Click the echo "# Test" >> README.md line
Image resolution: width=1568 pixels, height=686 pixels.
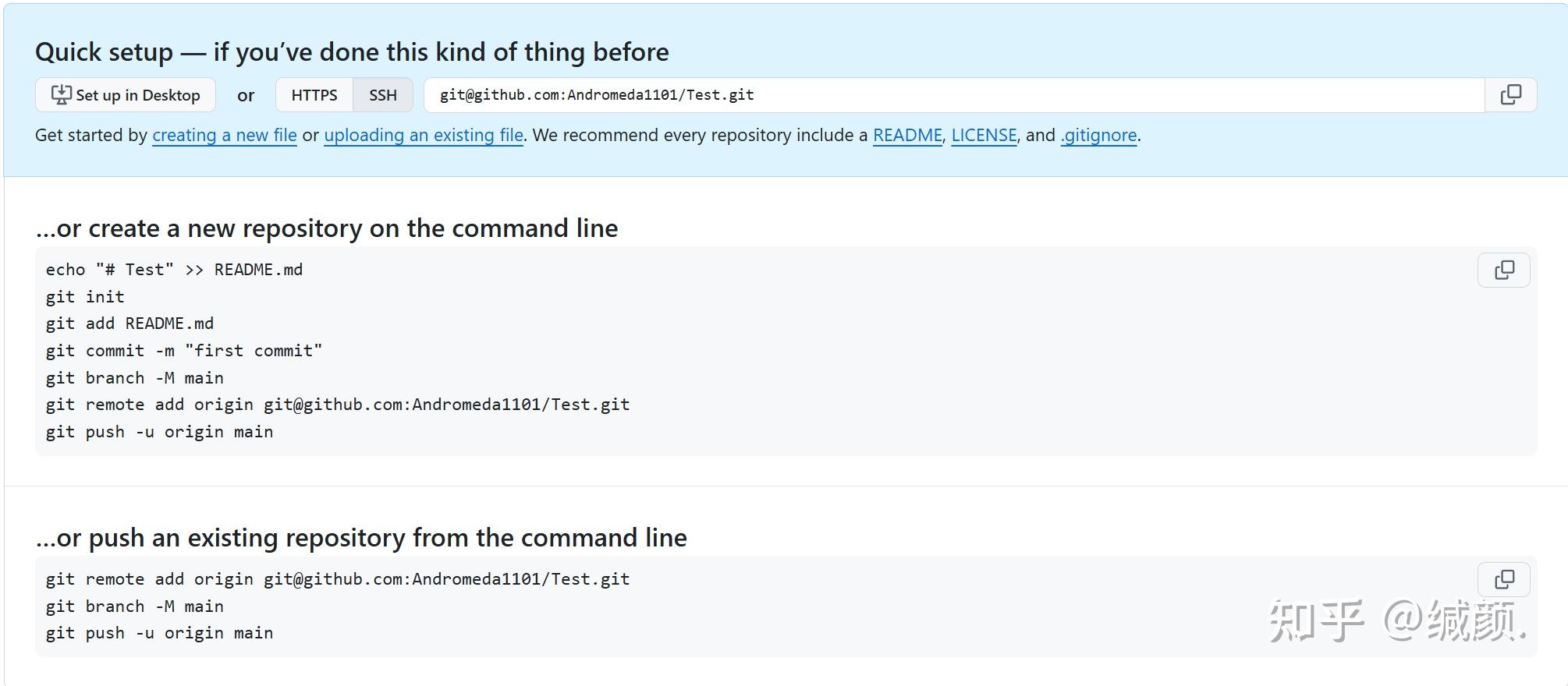[174, 270]
